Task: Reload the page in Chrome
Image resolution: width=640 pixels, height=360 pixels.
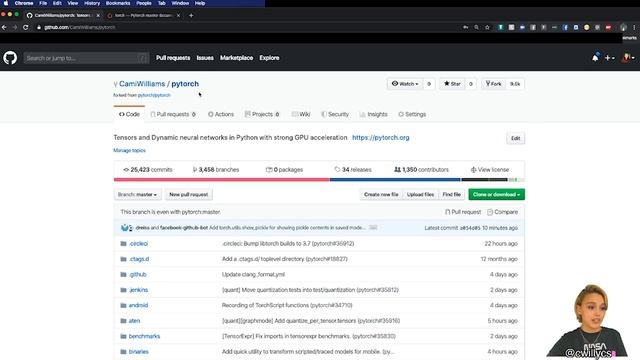Action: point(26,27)
